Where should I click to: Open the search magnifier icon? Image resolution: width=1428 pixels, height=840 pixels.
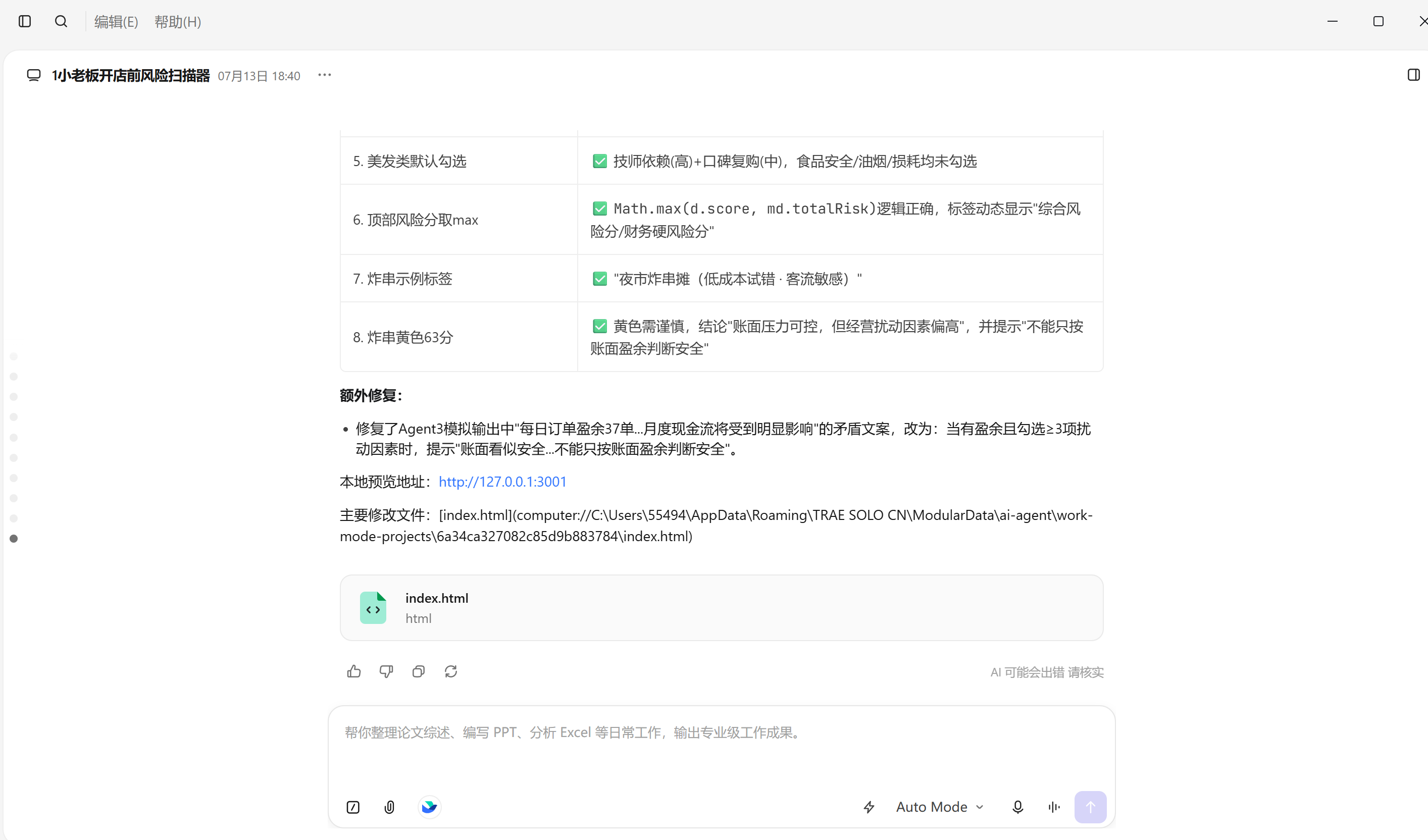coord(61,22)
